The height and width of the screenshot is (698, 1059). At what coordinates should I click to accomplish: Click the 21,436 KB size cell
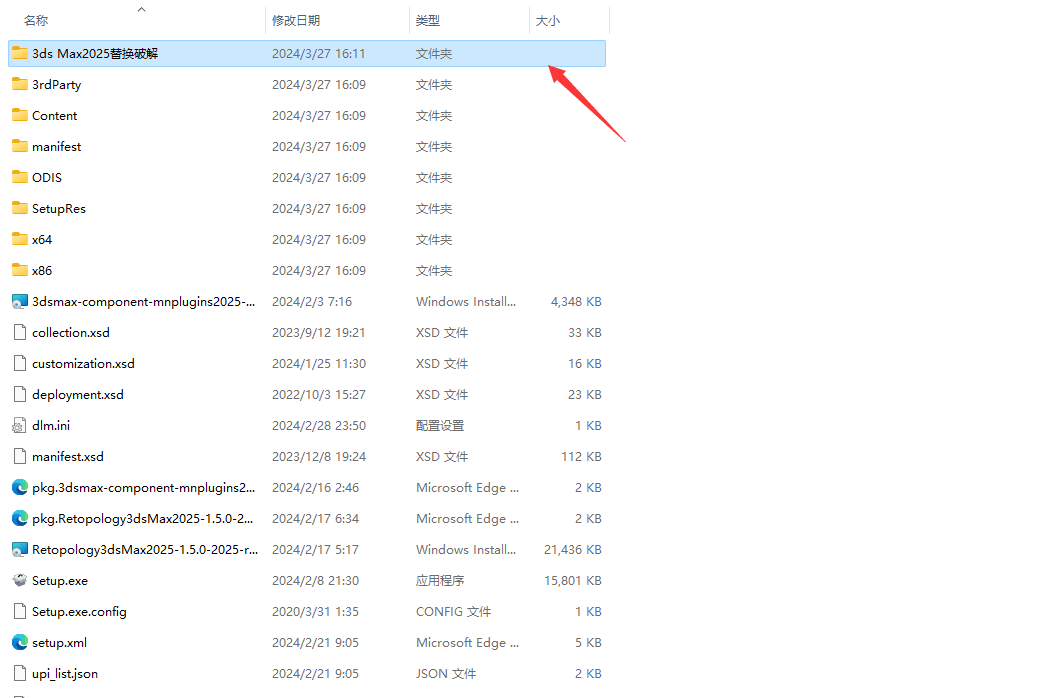tap(573, 550)
